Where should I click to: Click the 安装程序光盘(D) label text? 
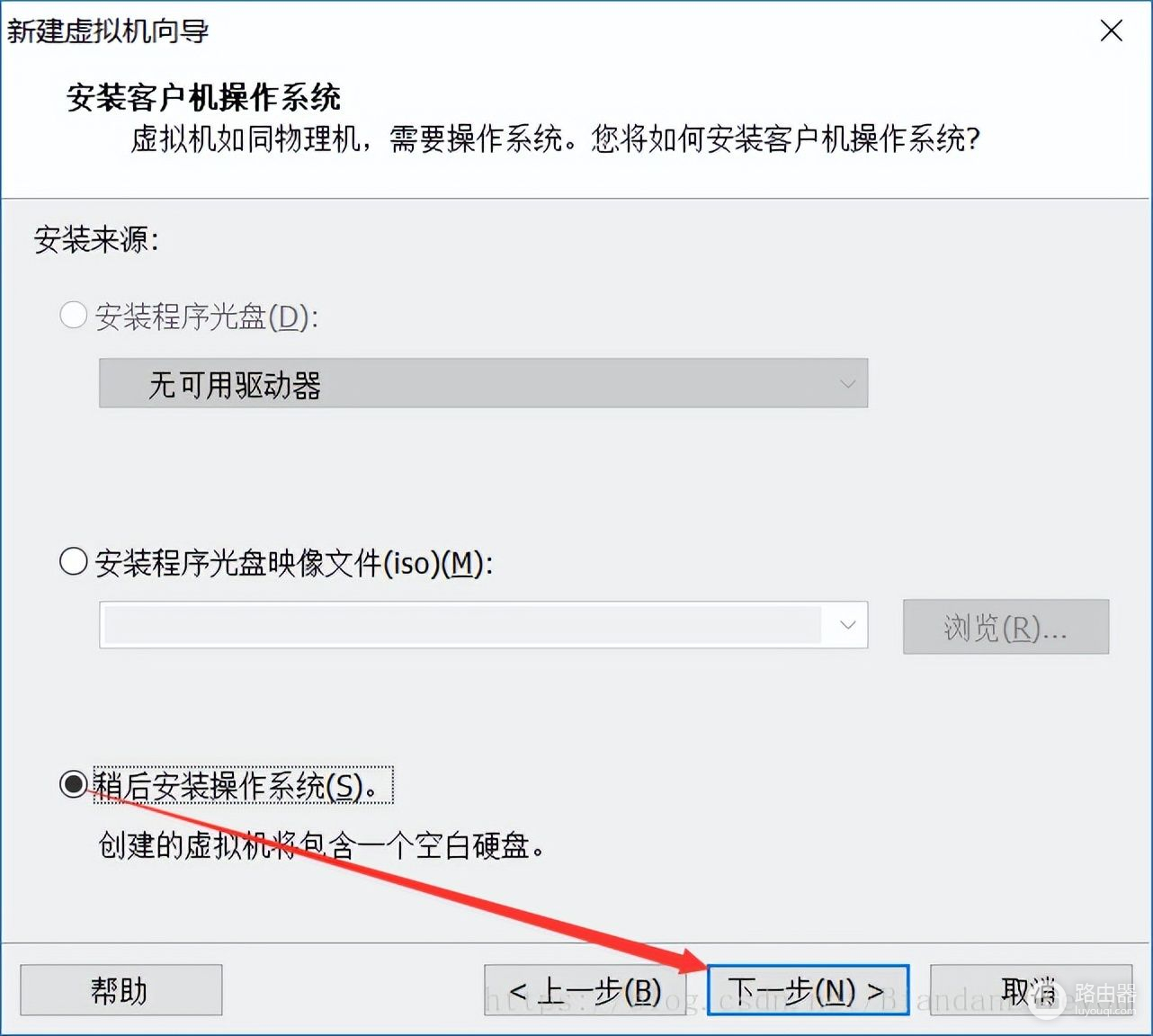tap(207, 316)
